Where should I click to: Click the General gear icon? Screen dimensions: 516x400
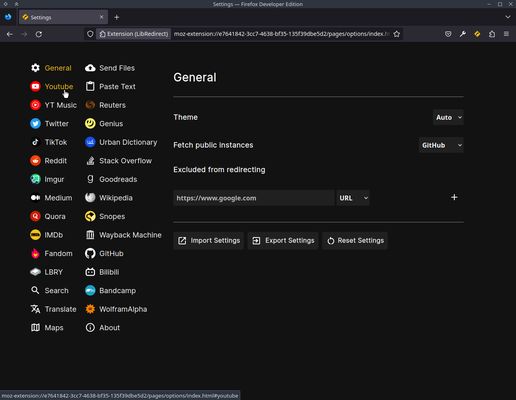coord(35,68)
